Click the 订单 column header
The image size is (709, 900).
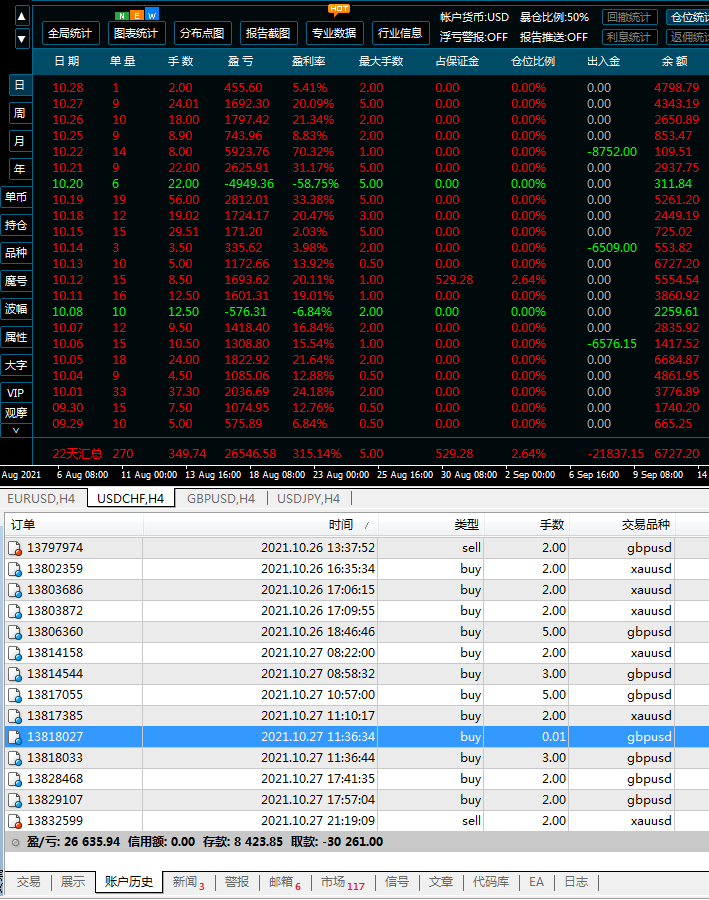[x=74, y=525]
